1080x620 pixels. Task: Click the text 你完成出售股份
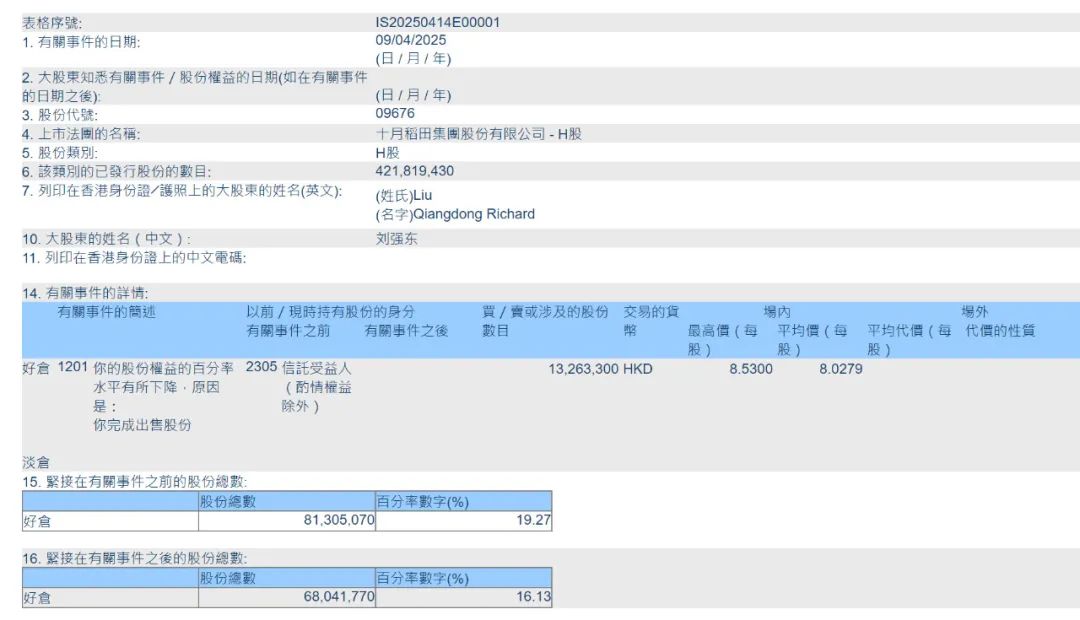click(x=142, y=425)
